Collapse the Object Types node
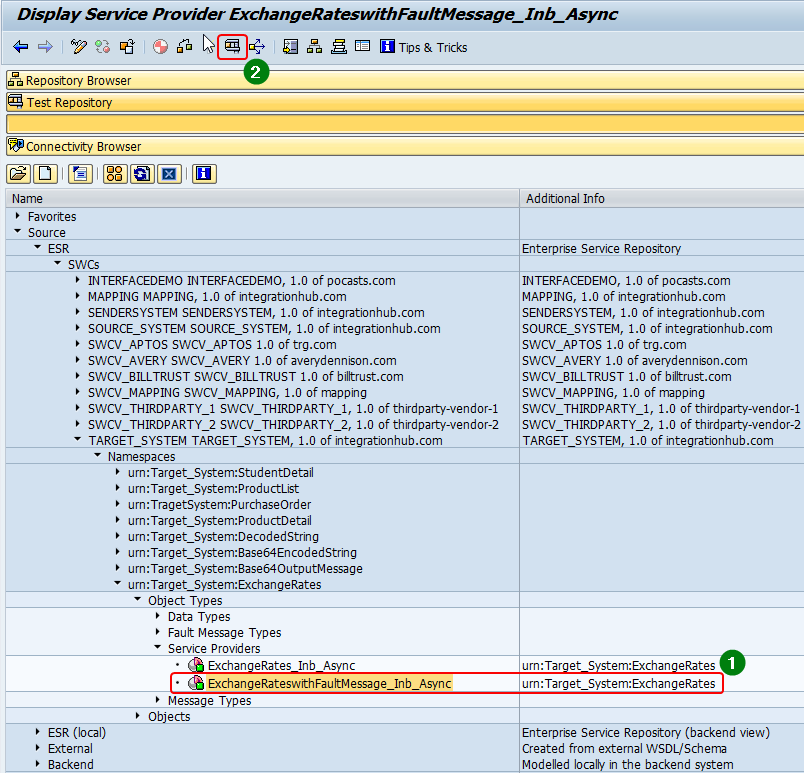 (138, 599)
